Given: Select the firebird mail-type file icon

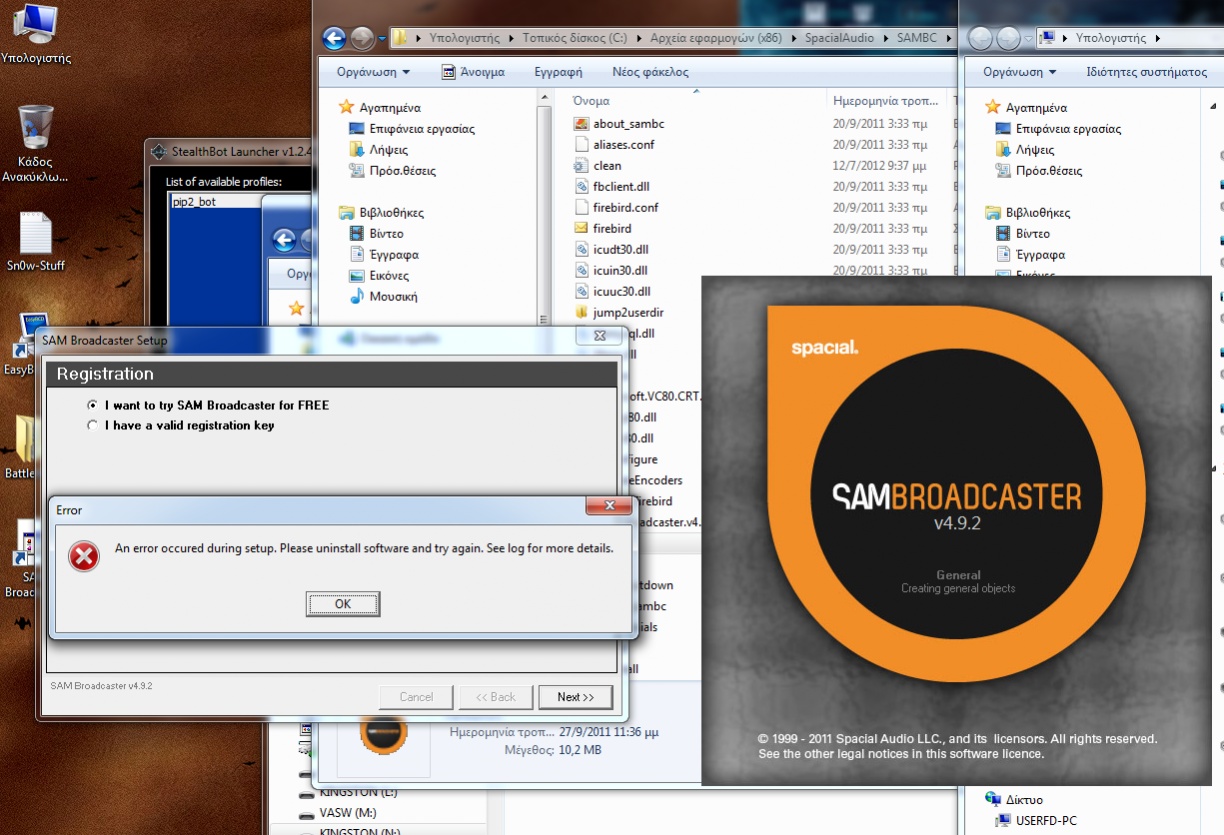Looking at the screenshot, I should click(x=583, y=229).
